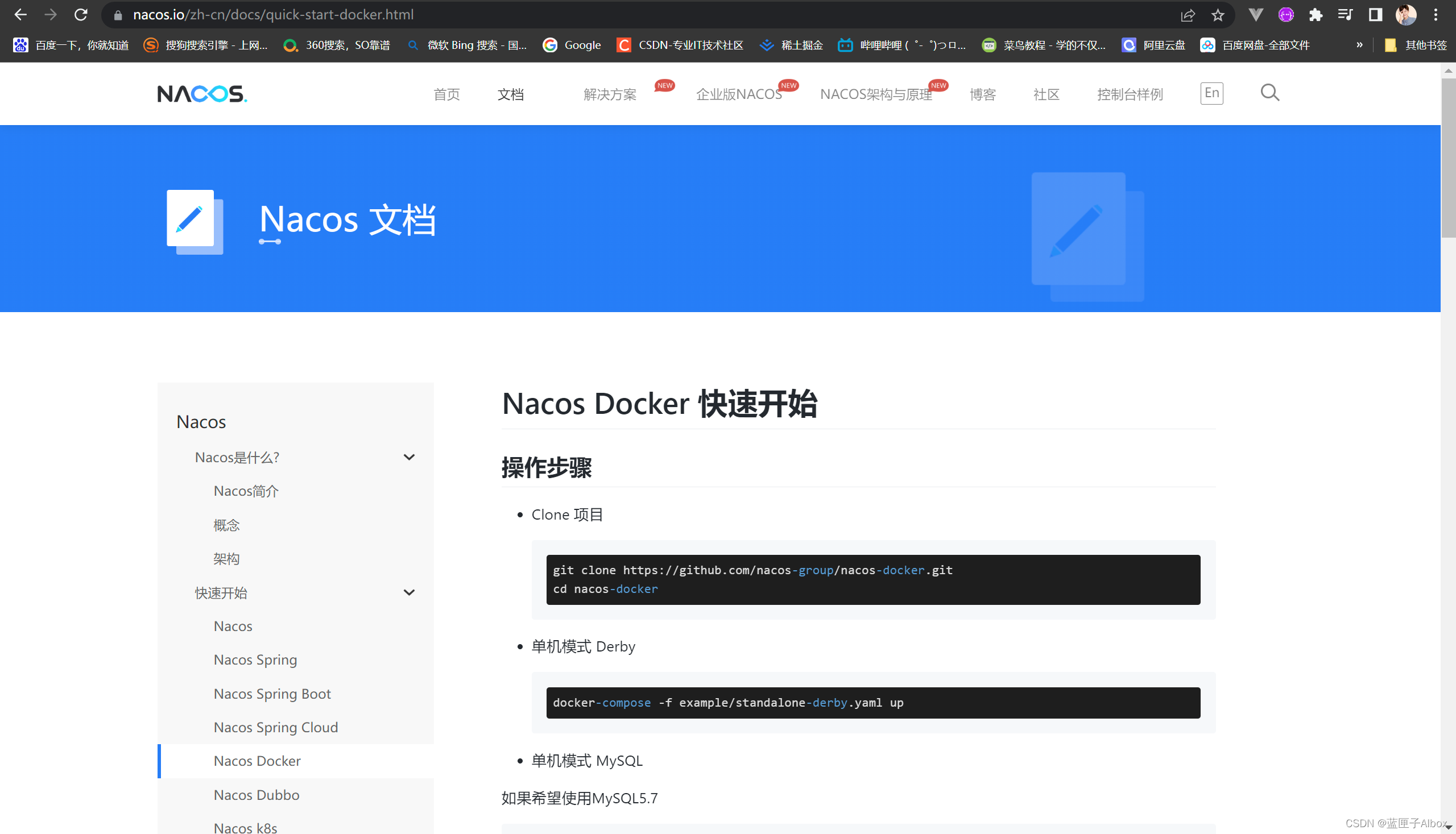Select Nacos Docker in the sidebar

257,761
